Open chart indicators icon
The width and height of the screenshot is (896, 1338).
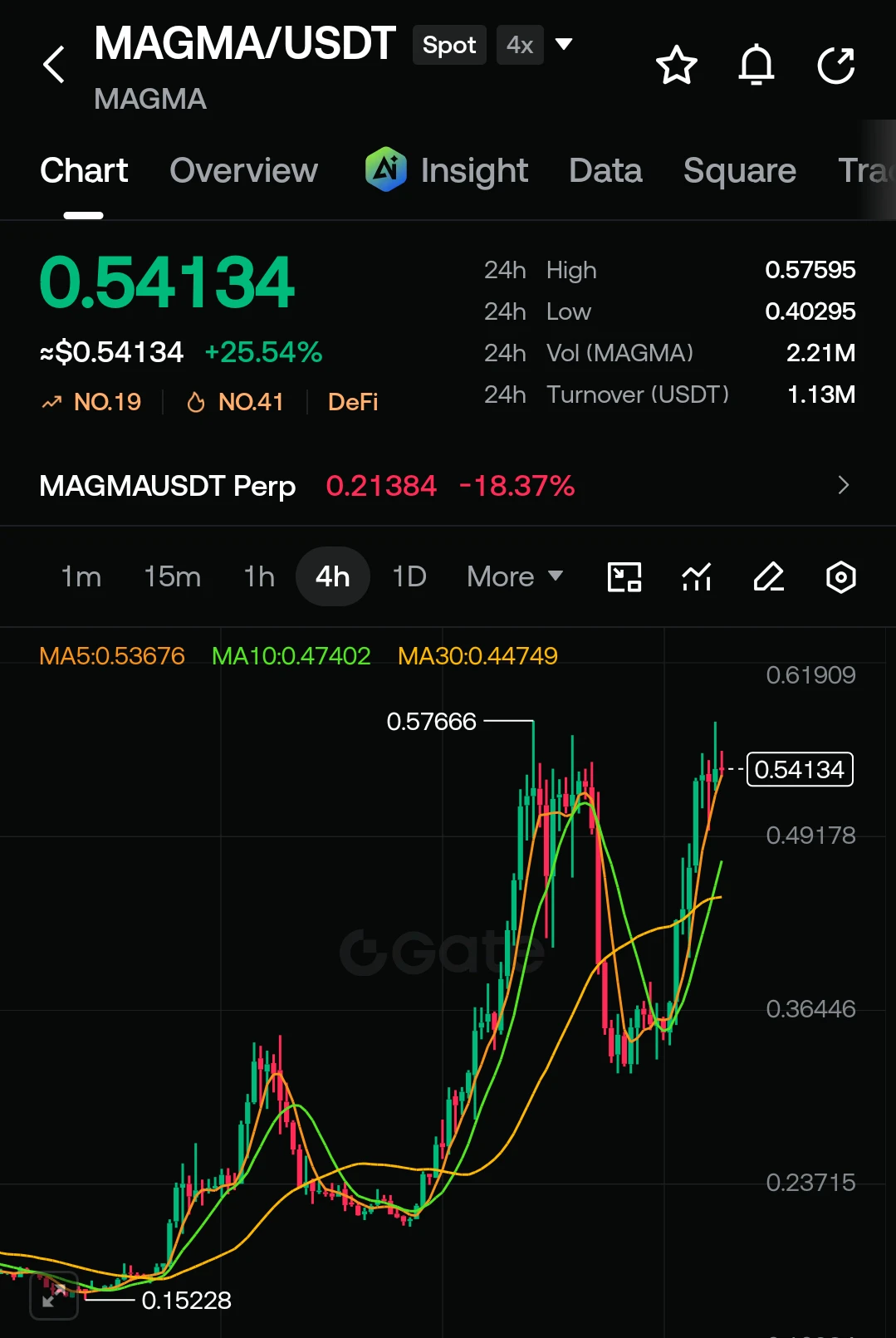pyautogui.click(x=697, y=576)
